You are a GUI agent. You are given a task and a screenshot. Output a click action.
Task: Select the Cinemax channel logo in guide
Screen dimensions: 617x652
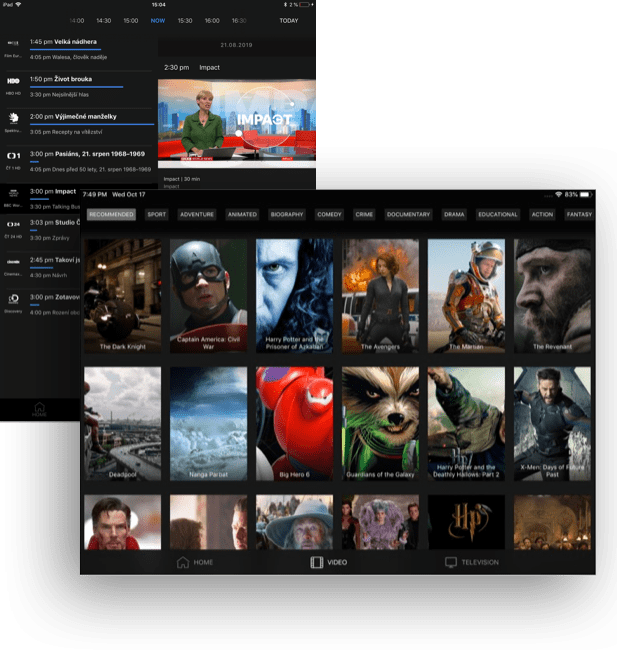[x=13, y=262]
